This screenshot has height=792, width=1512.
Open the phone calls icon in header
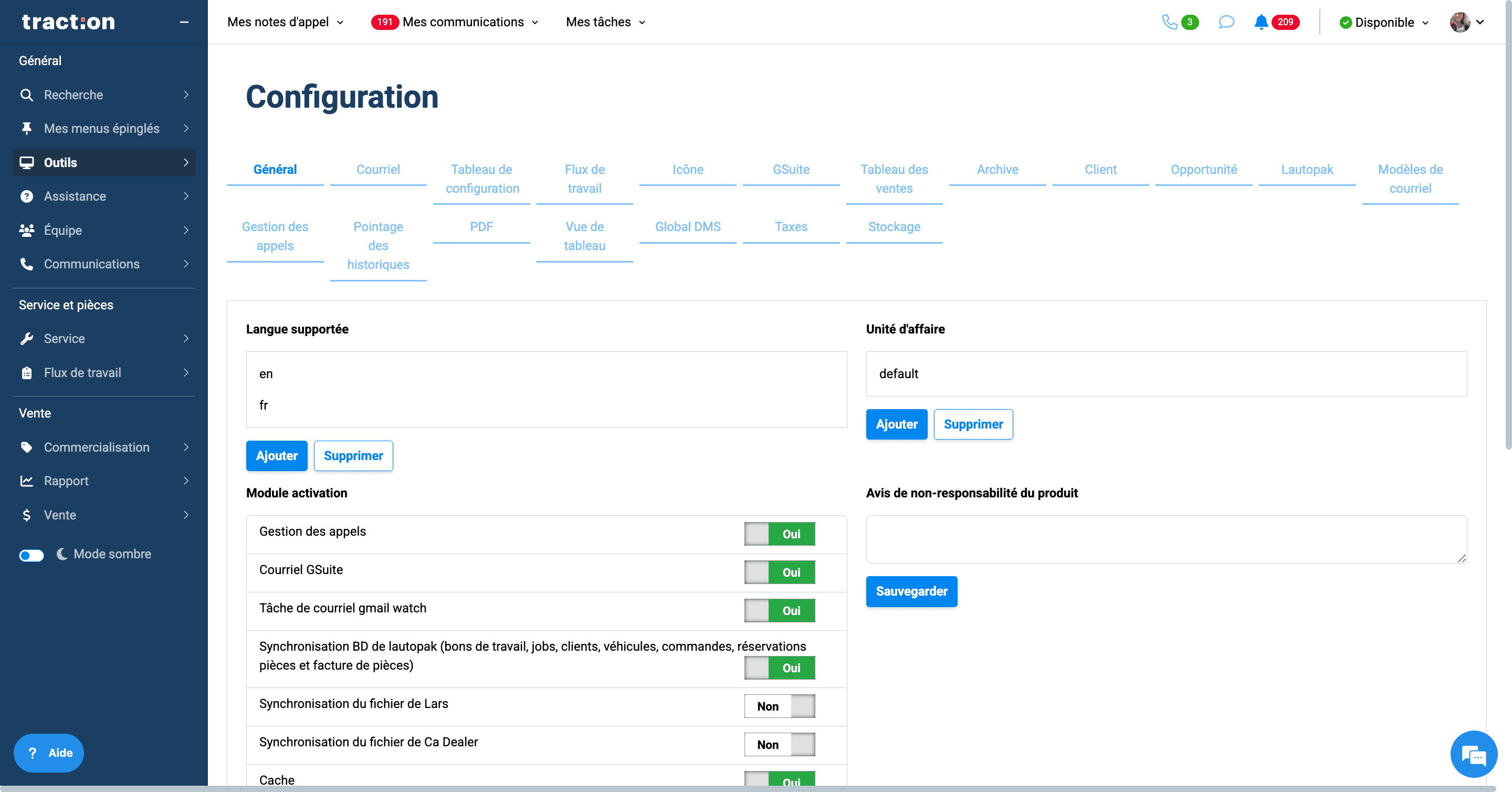pos(1169,22)
